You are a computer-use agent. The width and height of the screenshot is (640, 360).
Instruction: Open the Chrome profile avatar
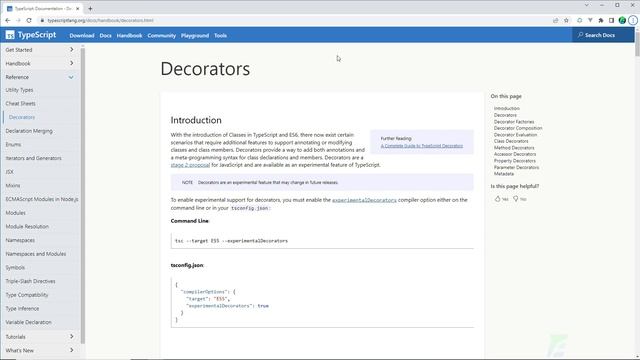(622, 20)
